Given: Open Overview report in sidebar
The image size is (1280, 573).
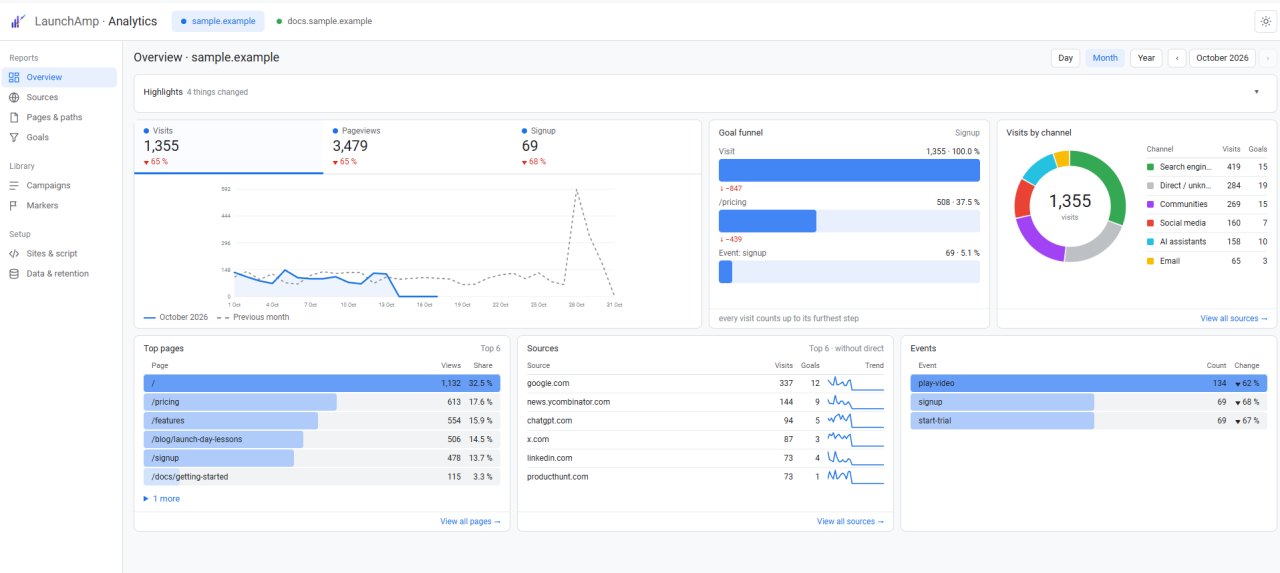Looking at the screenshot, I should [60, 77].
